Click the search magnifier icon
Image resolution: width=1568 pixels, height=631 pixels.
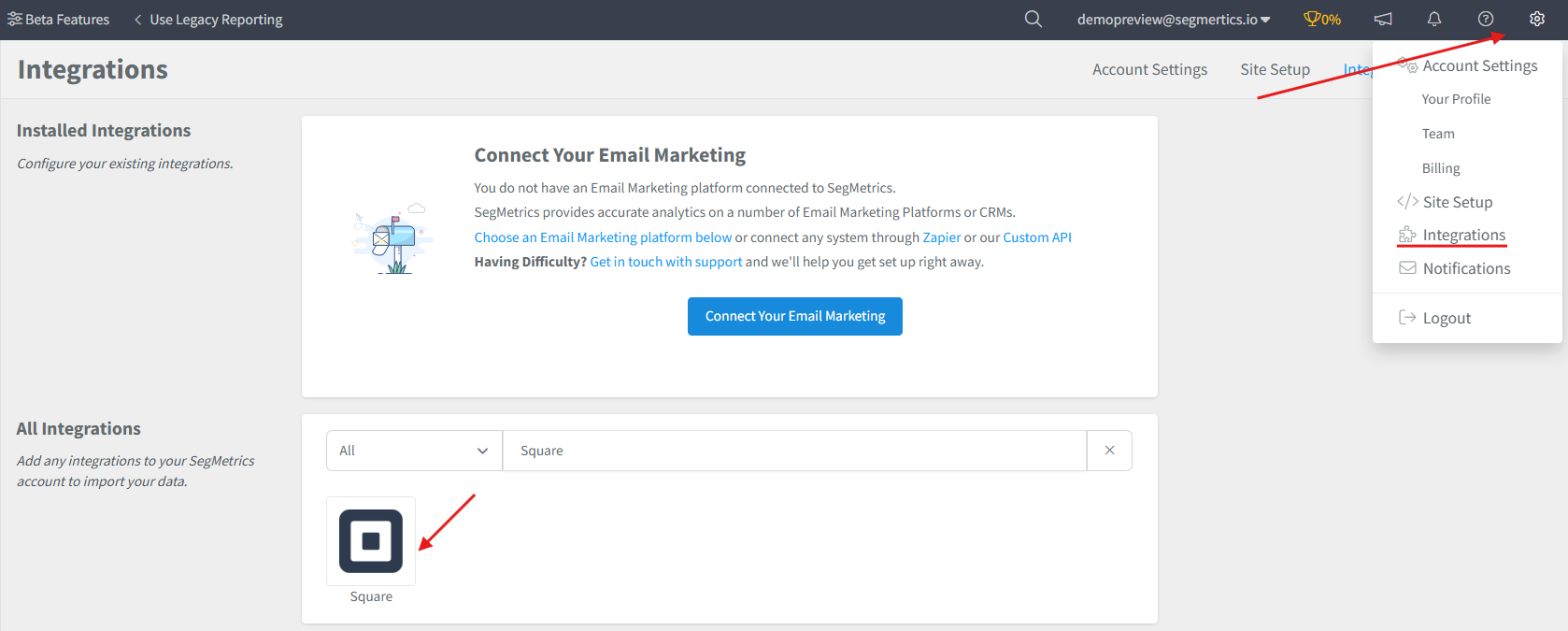point(1033,19)
